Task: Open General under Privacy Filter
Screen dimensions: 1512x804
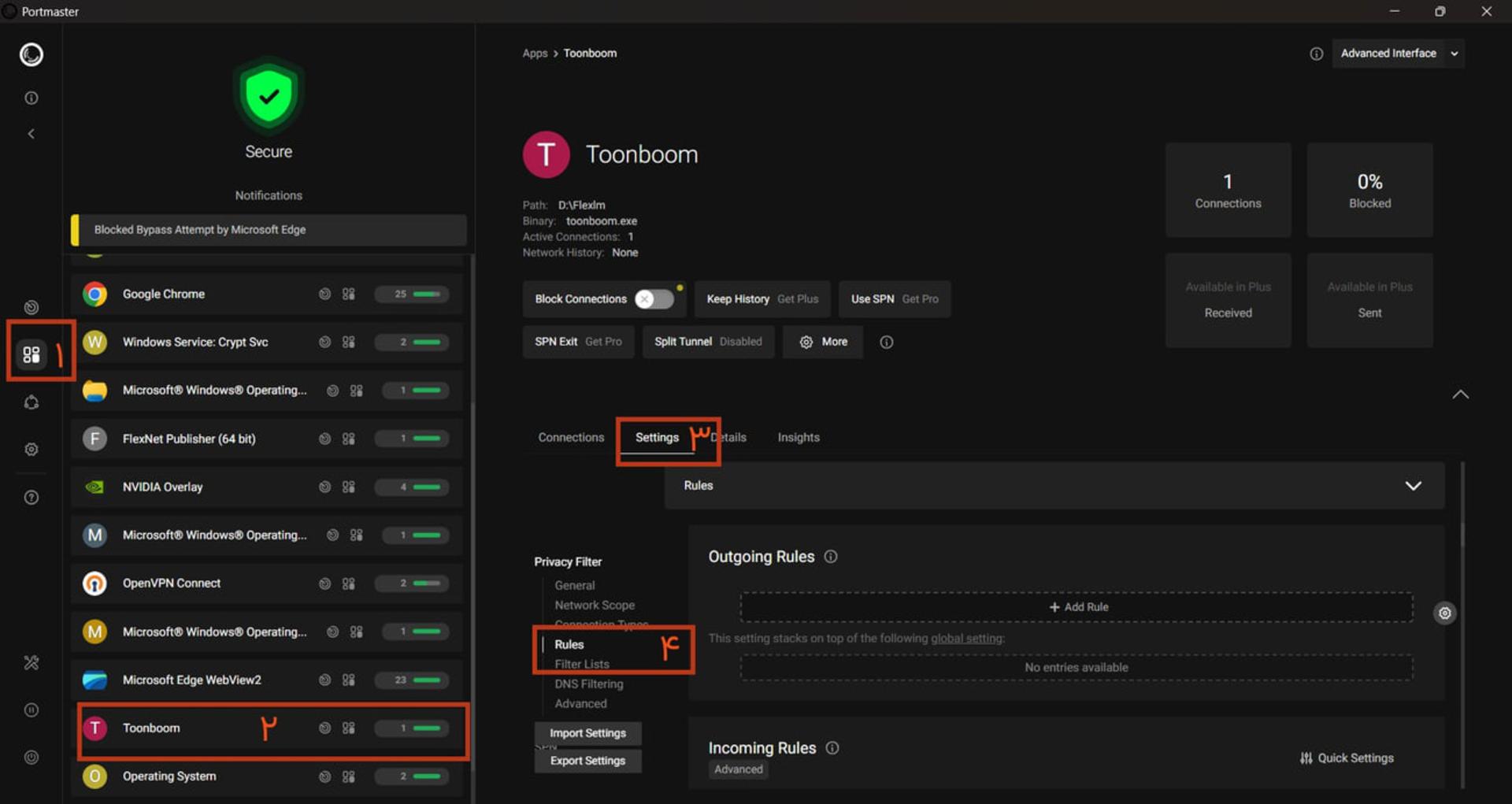Action: point(574,585)
